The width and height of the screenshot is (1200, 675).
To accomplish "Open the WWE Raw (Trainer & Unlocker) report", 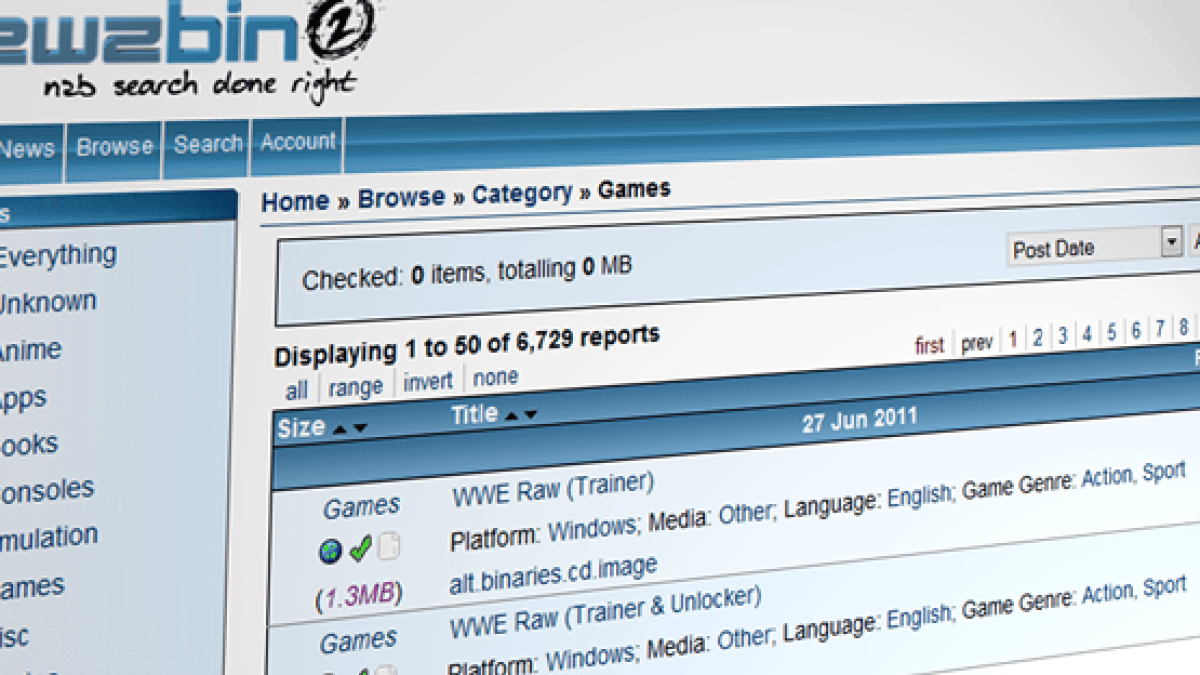I will (x=605, y=612).
